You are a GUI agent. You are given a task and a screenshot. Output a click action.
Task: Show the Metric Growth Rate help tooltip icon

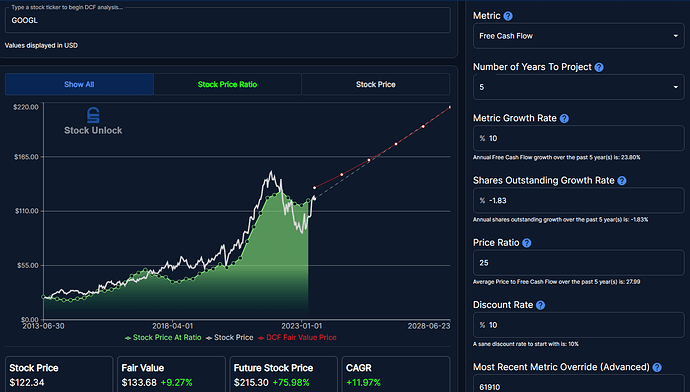point(564,118)
